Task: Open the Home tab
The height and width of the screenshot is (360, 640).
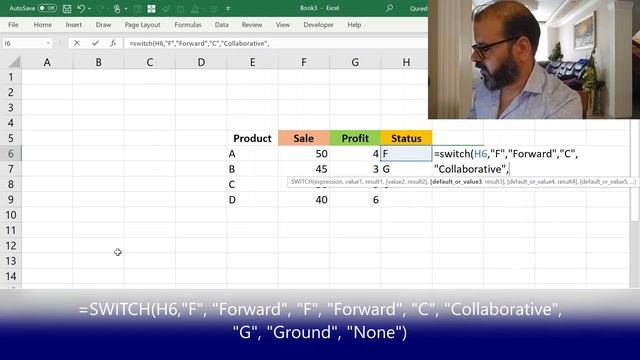Action: pyautogui.click(x=42, y=25)
